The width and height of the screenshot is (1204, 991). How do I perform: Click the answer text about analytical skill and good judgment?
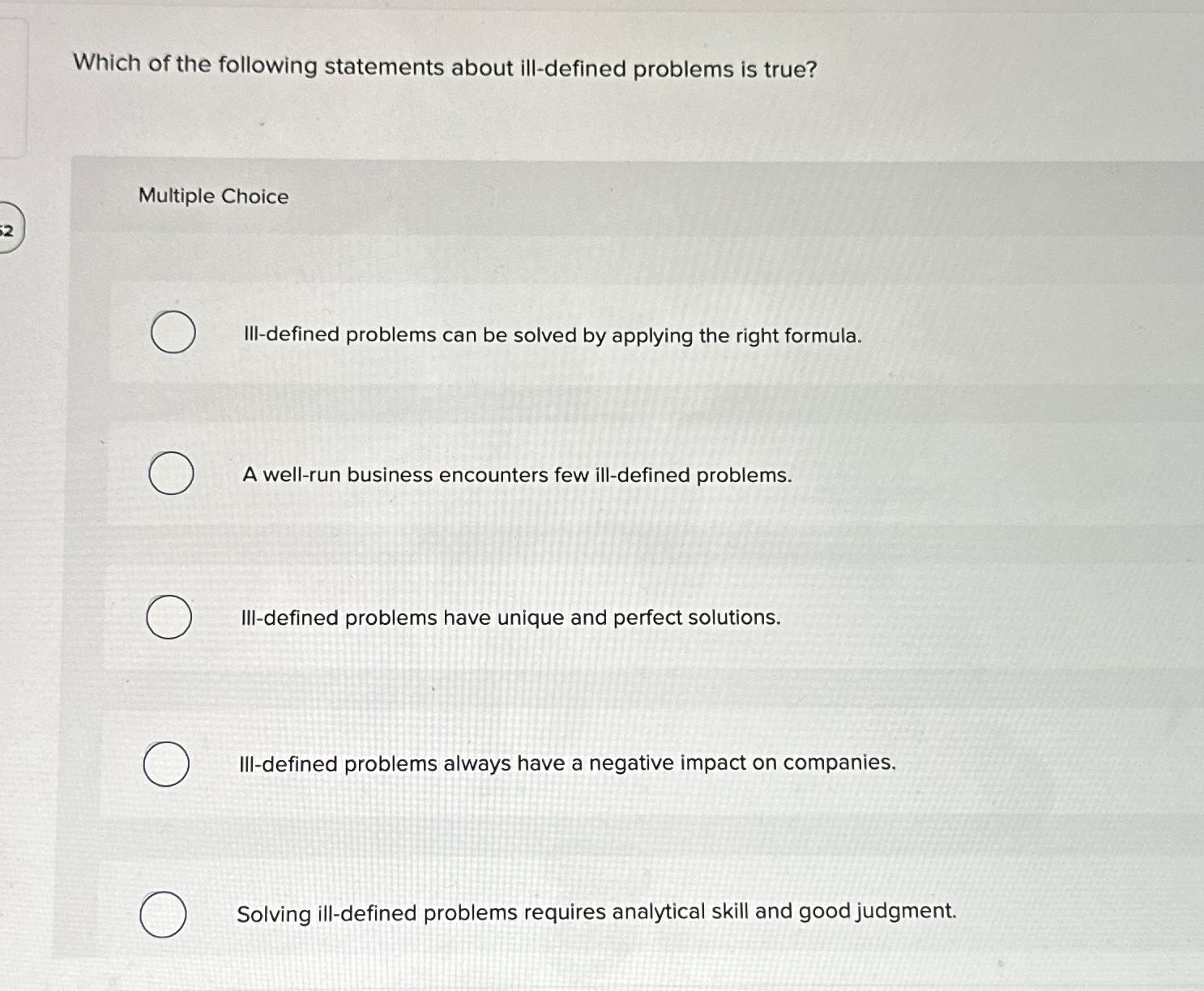(596, 912)
